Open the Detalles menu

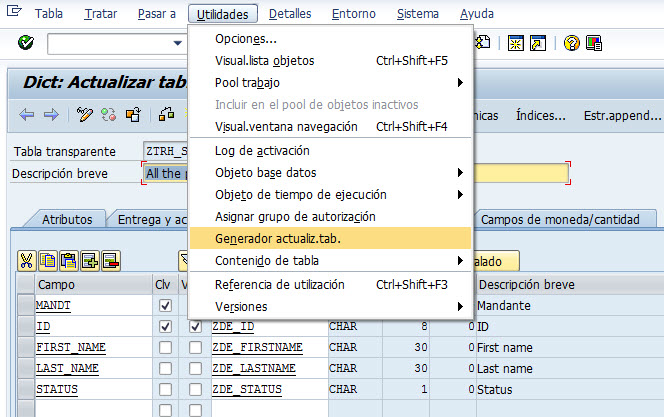290,14
